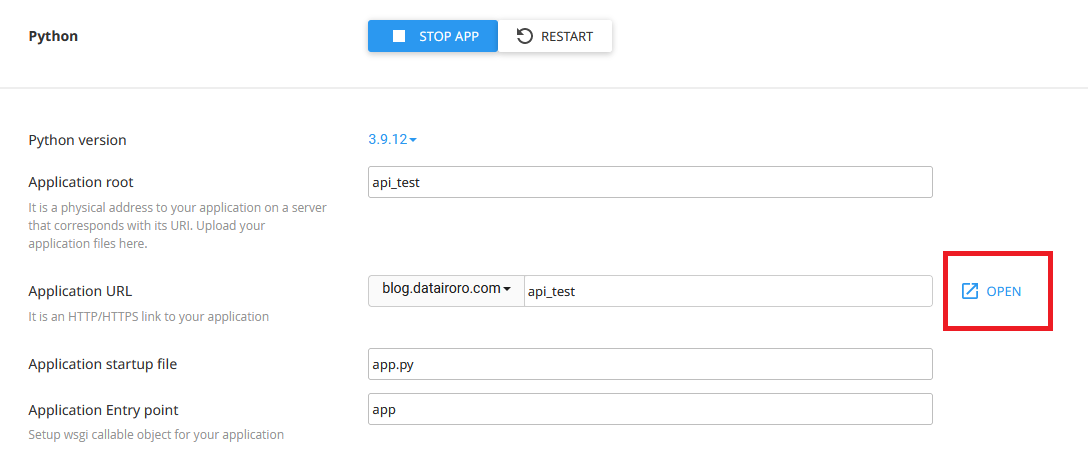Screen dimensions: 1088x471
Task: Expand the Python version 3.9.12 dropdown
Action: pos(387,140)
